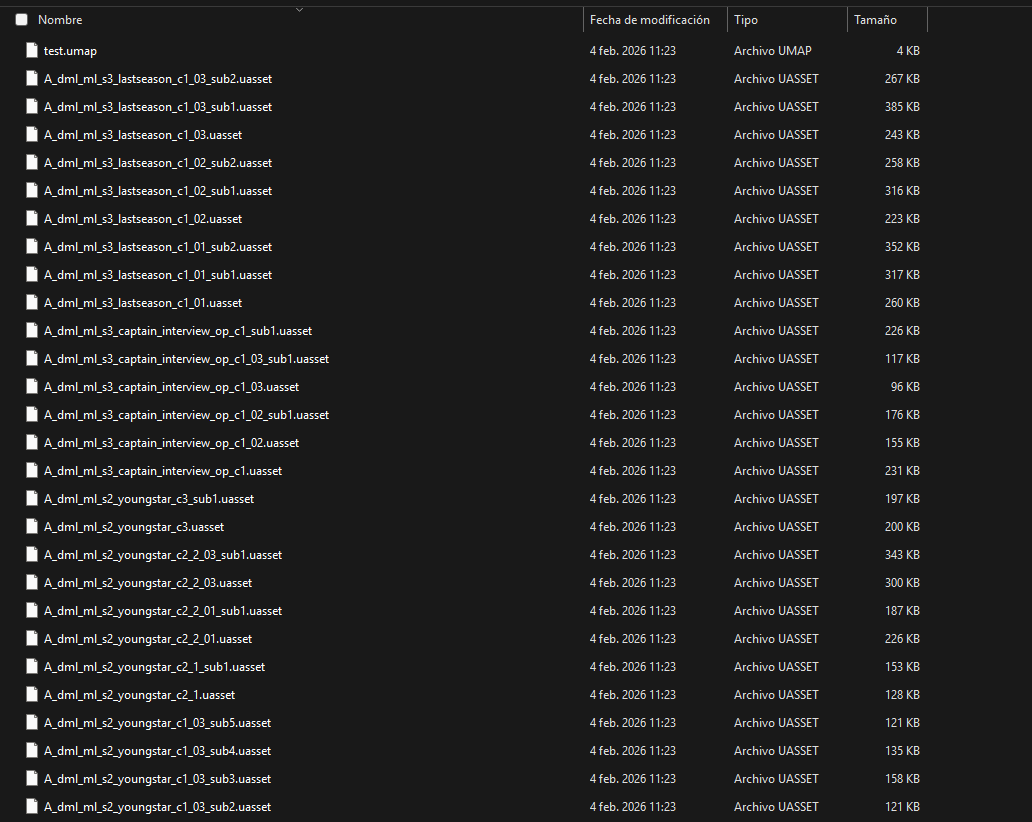This screenshot has height=822, width=1032.
Task: Sort by the Tipo column header
Action: click(x=746, y=20)
